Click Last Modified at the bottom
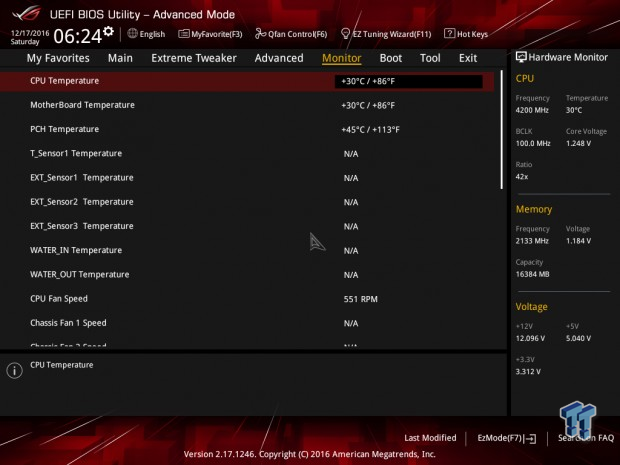Viewport: 620px width, 465px height. 430,438
